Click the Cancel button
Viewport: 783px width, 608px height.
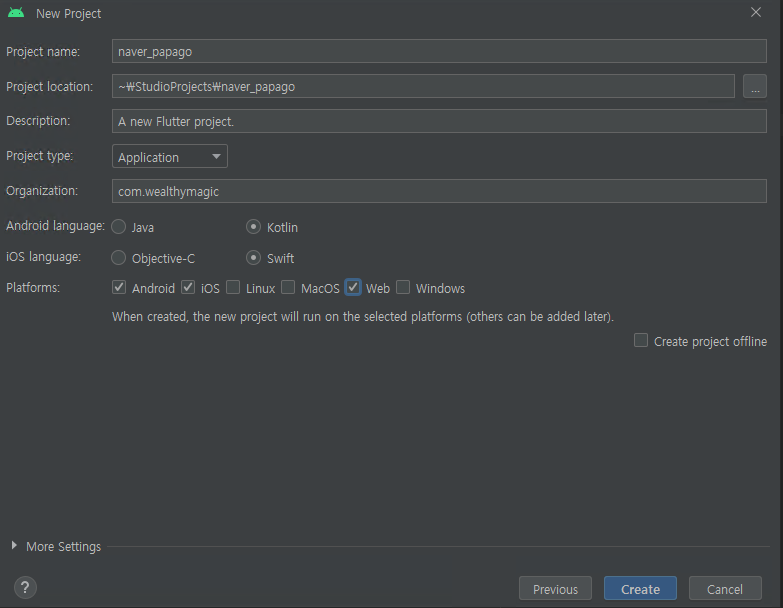tap(725, 589)
